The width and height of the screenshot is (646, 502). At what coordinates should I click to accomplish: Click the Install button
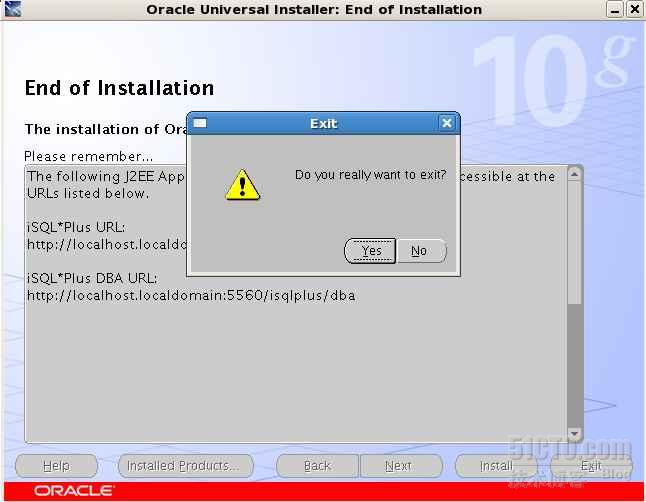(x=496, y=466)
